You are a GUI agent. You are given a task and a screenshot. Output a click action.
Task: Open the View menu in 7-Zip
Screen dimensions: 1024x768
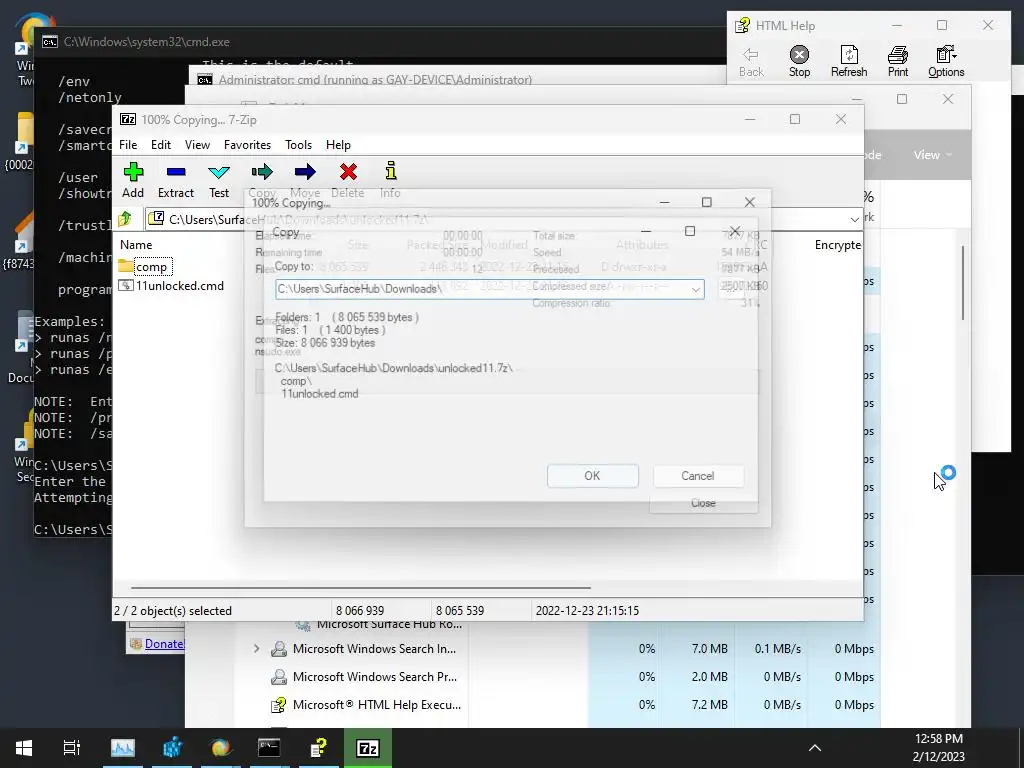click(197, 145)
